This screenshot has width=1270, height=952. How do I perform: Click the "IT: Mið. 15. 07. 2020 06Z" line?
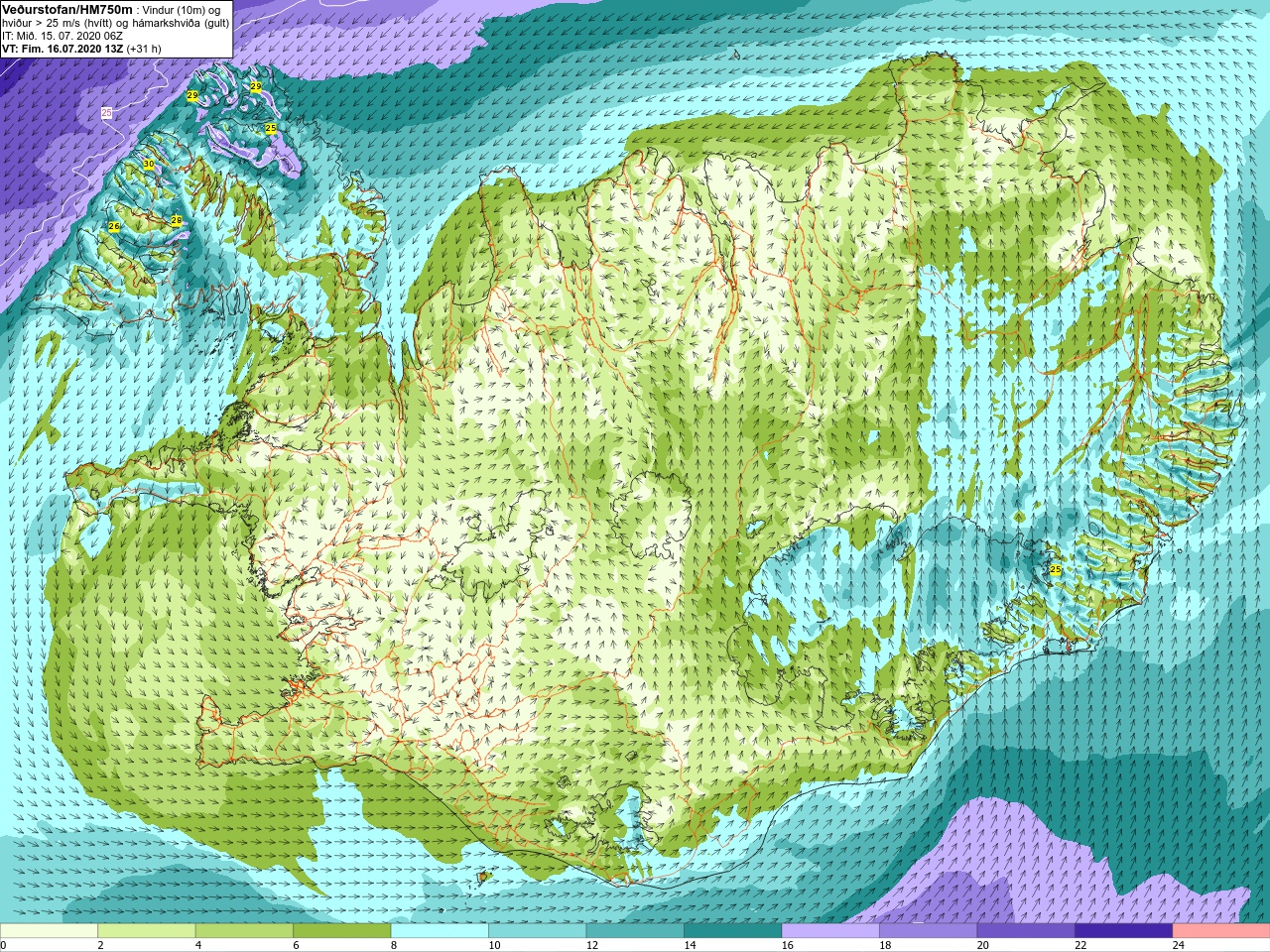(x=63, y=36)
